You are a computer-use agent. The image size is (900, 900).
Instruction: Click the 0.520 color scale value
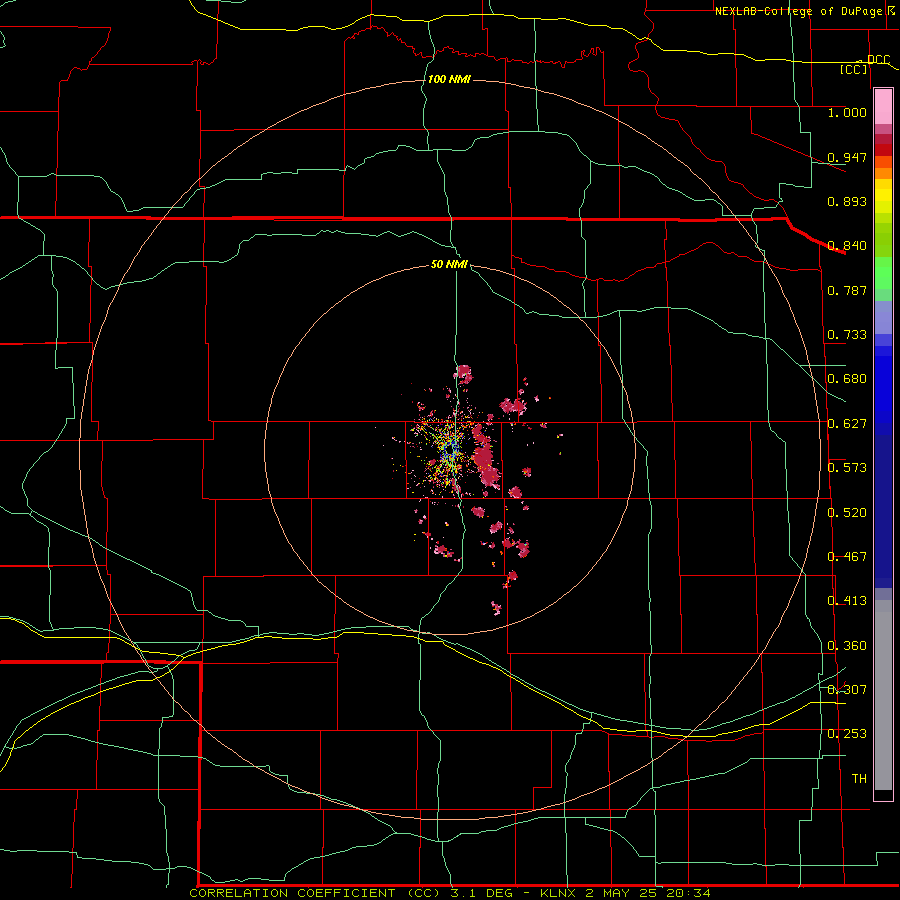[x=847, y=513]
